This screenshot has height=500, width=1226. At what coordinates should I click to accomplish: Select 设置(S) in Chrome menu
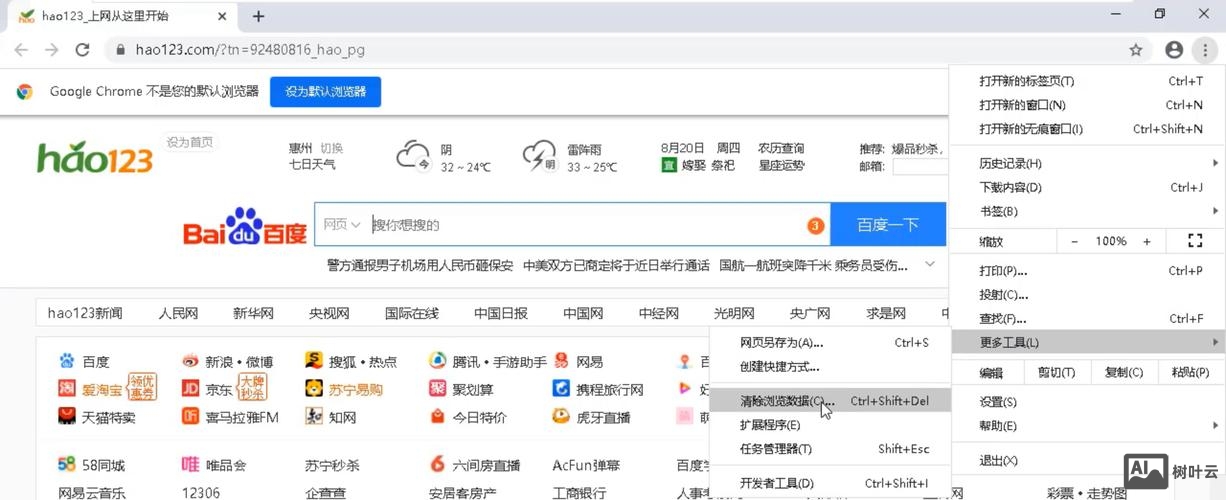[x=1087, y=402]
